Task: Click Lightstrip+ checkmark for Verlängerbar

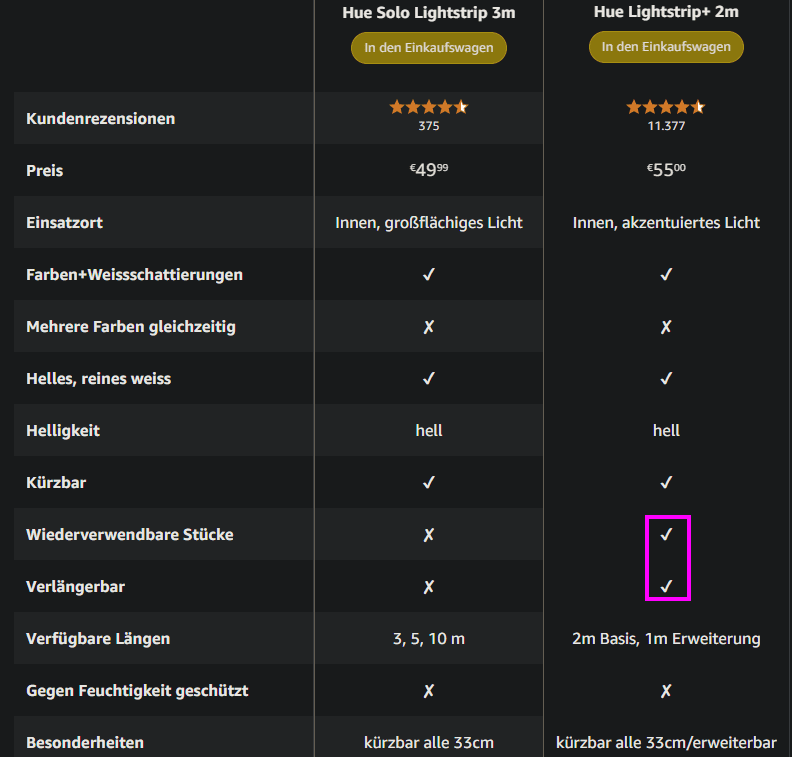Action: [666, 586]
